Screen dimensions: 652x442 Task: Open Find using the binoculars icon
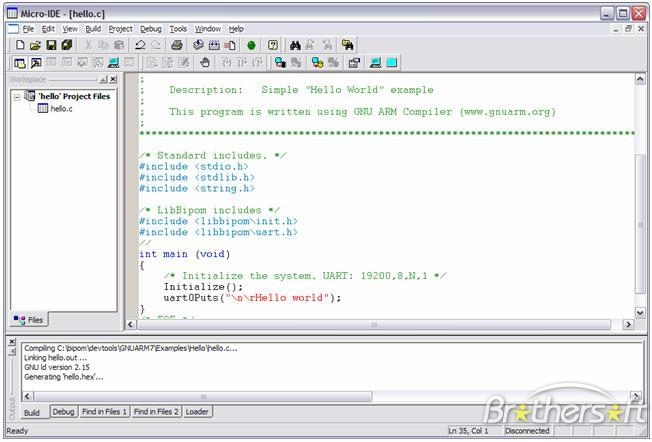pos(295,45)
